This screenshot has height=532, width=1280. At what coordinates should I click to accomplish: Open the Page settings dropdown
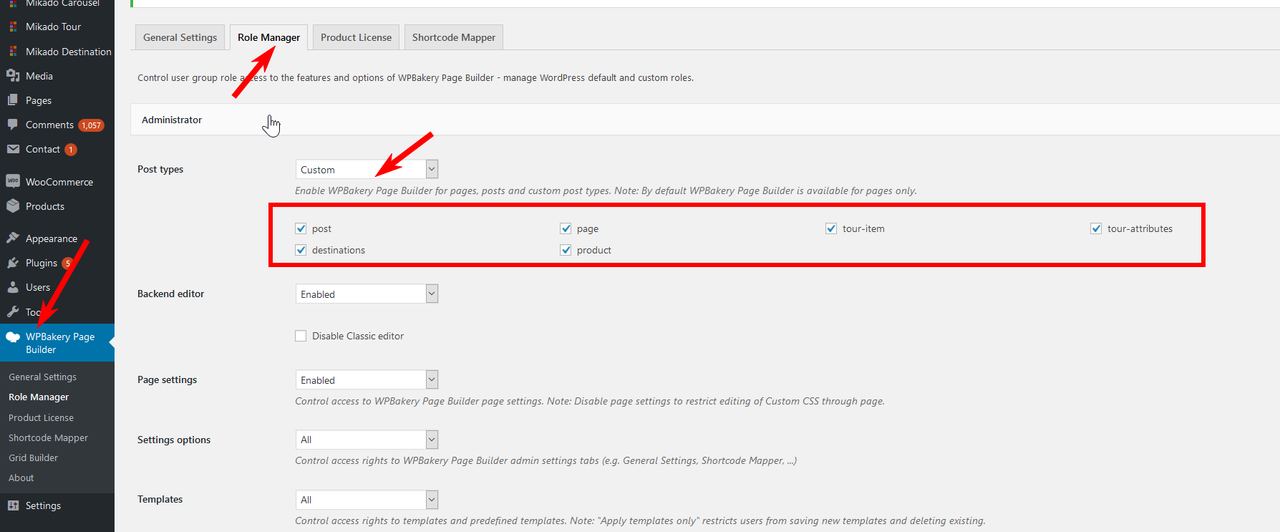(x=367, y=380)
